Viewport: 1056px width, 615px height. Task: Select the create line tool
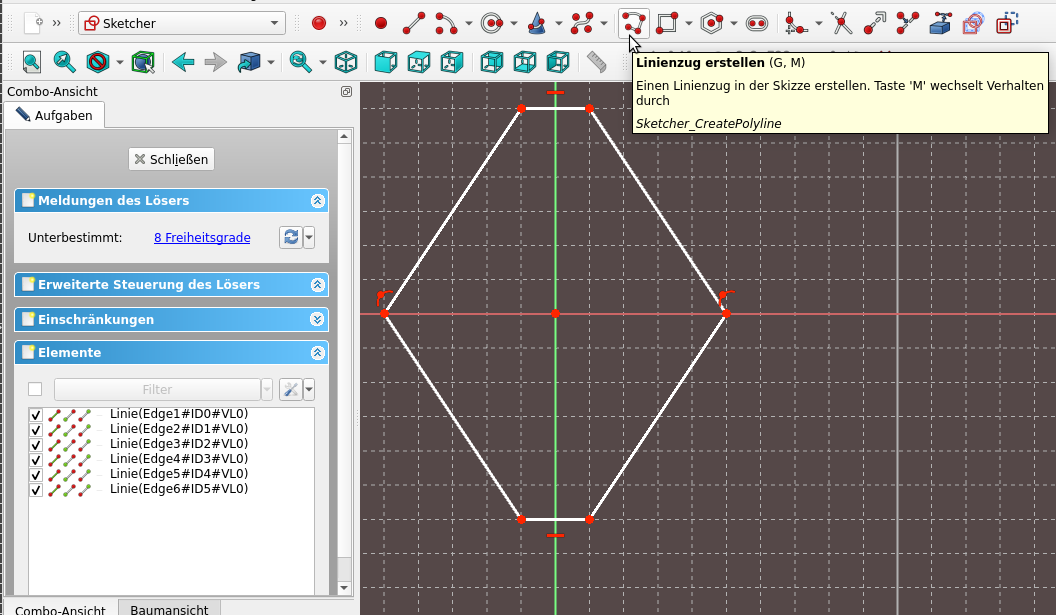[413, 23]
